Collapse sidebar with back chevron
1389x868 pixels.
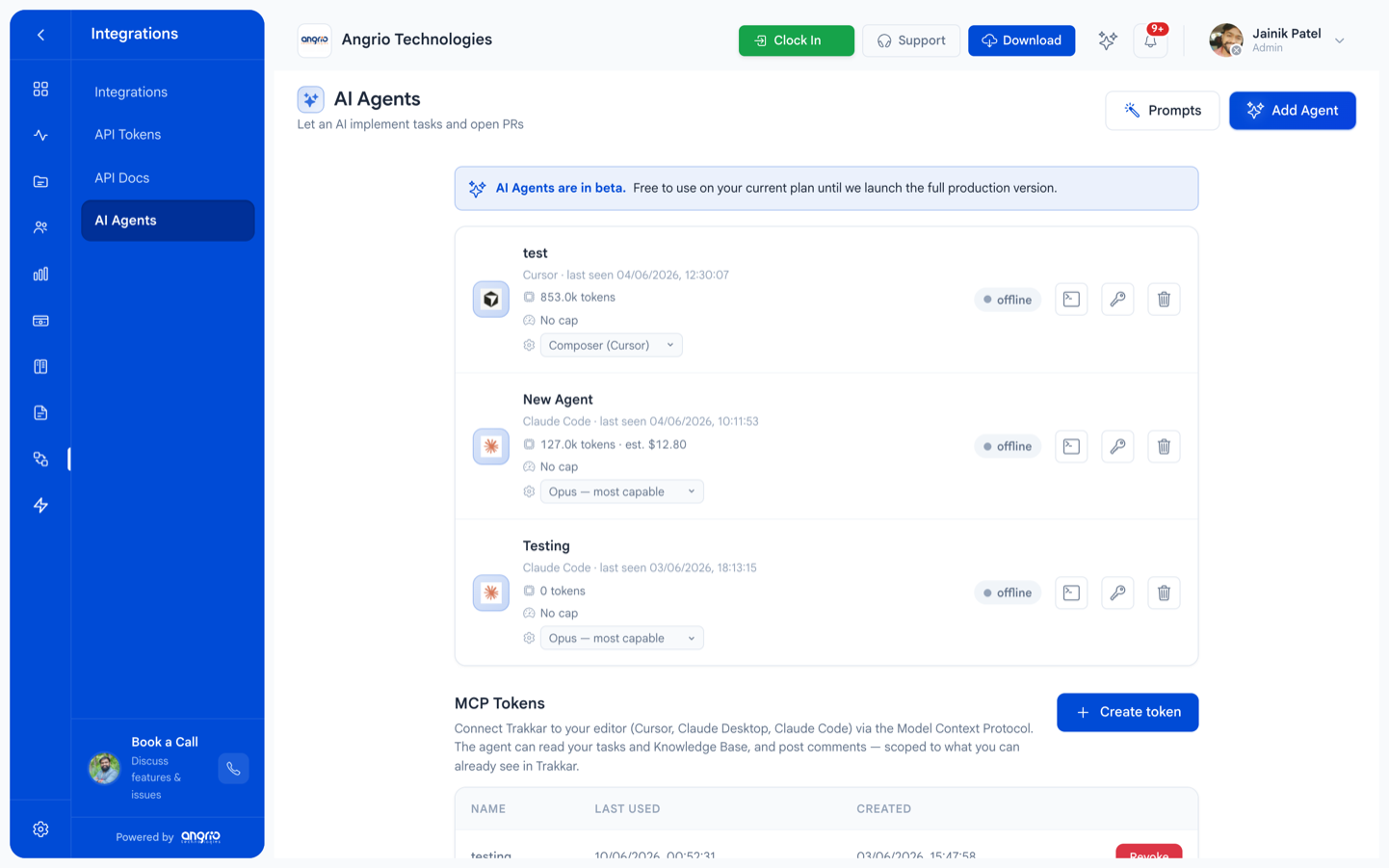40,35
